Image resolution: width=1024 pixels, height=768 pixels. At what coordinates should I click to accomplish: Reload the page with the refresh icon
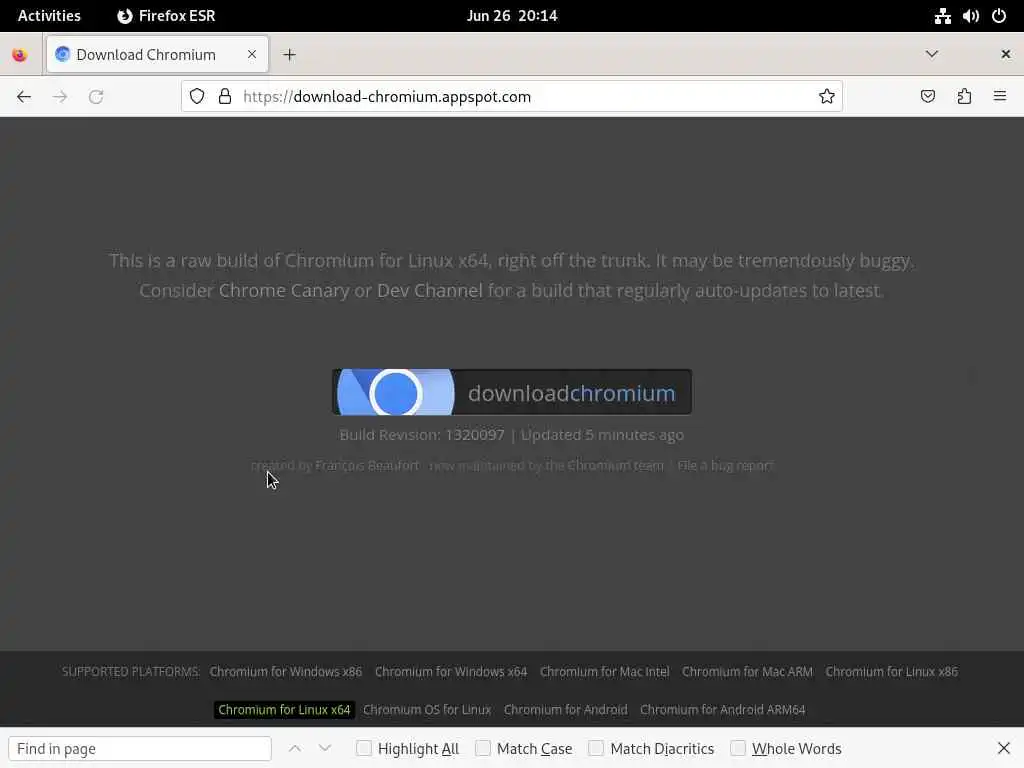pyautogui.click(x=96, y=97)
